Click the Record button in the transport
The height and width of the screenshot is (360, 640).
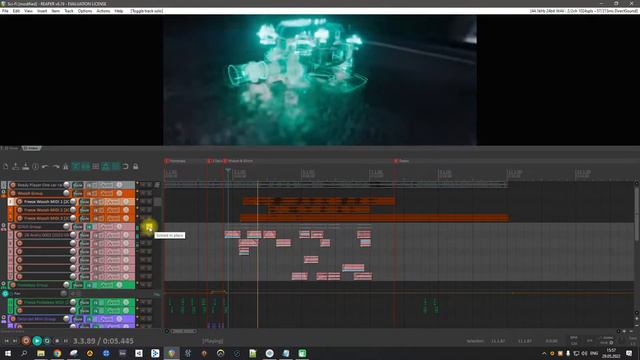click(26, 340)
